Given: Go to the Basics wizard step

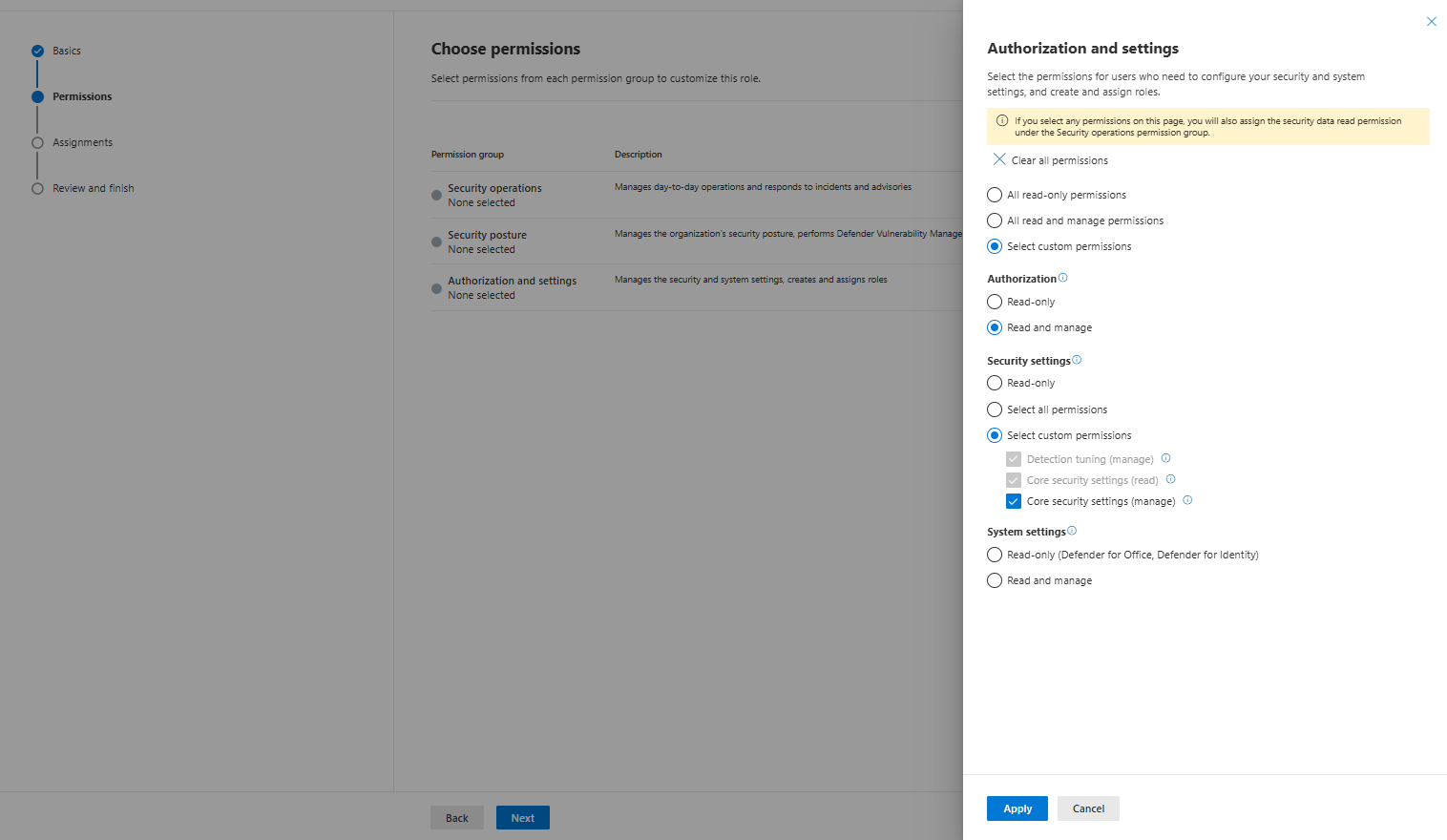Looking at the screenshot, I should (x=66, y=51).
